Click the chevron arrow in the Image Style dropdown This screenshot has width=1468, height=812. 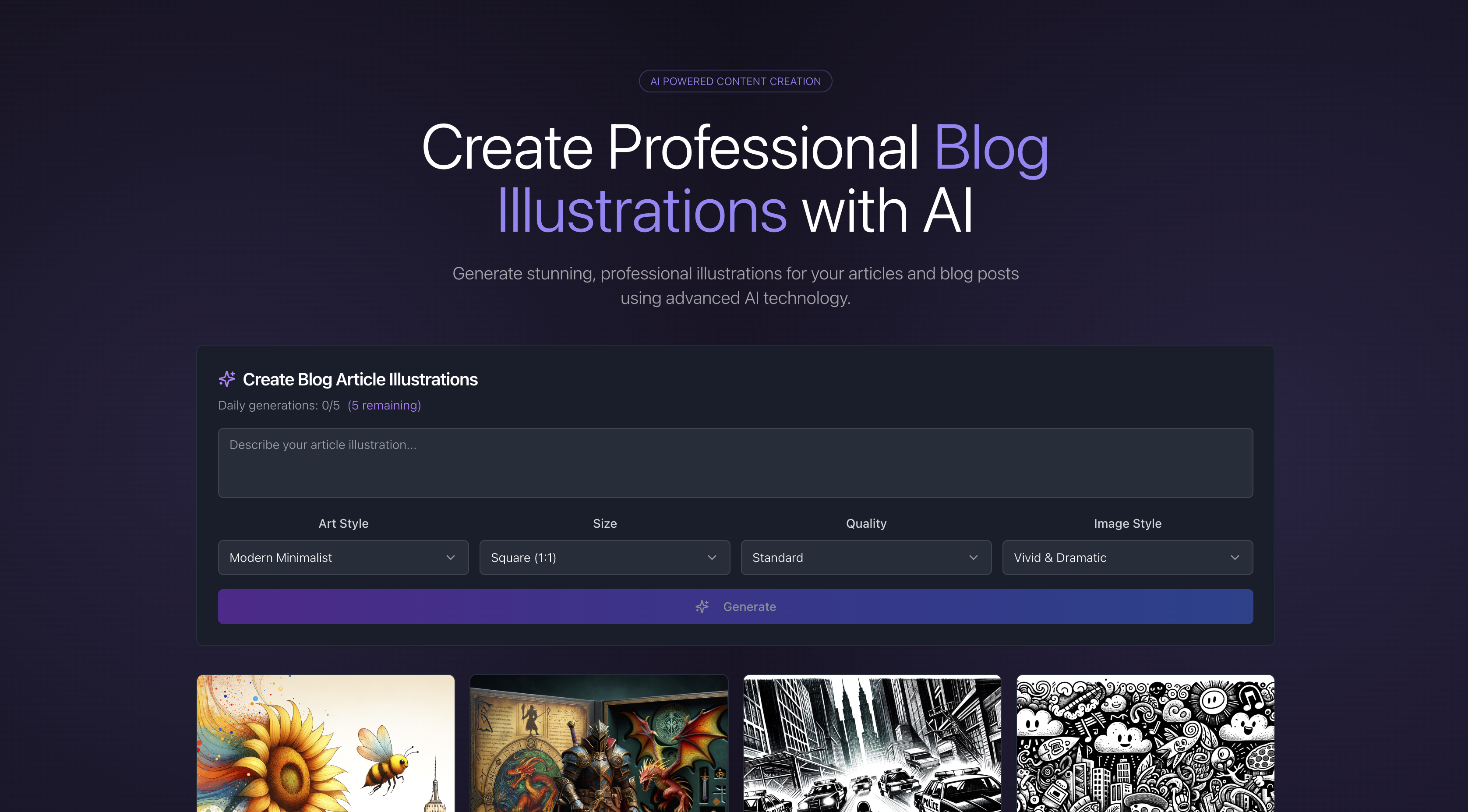pos(1235,557)
